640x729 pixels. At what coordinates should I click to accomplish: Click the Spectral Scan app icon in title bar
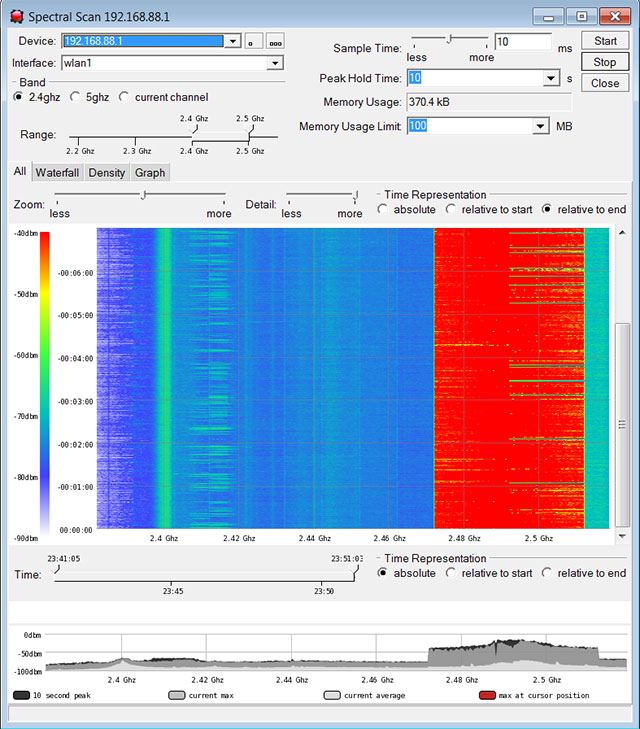click(x=17, y=17)
